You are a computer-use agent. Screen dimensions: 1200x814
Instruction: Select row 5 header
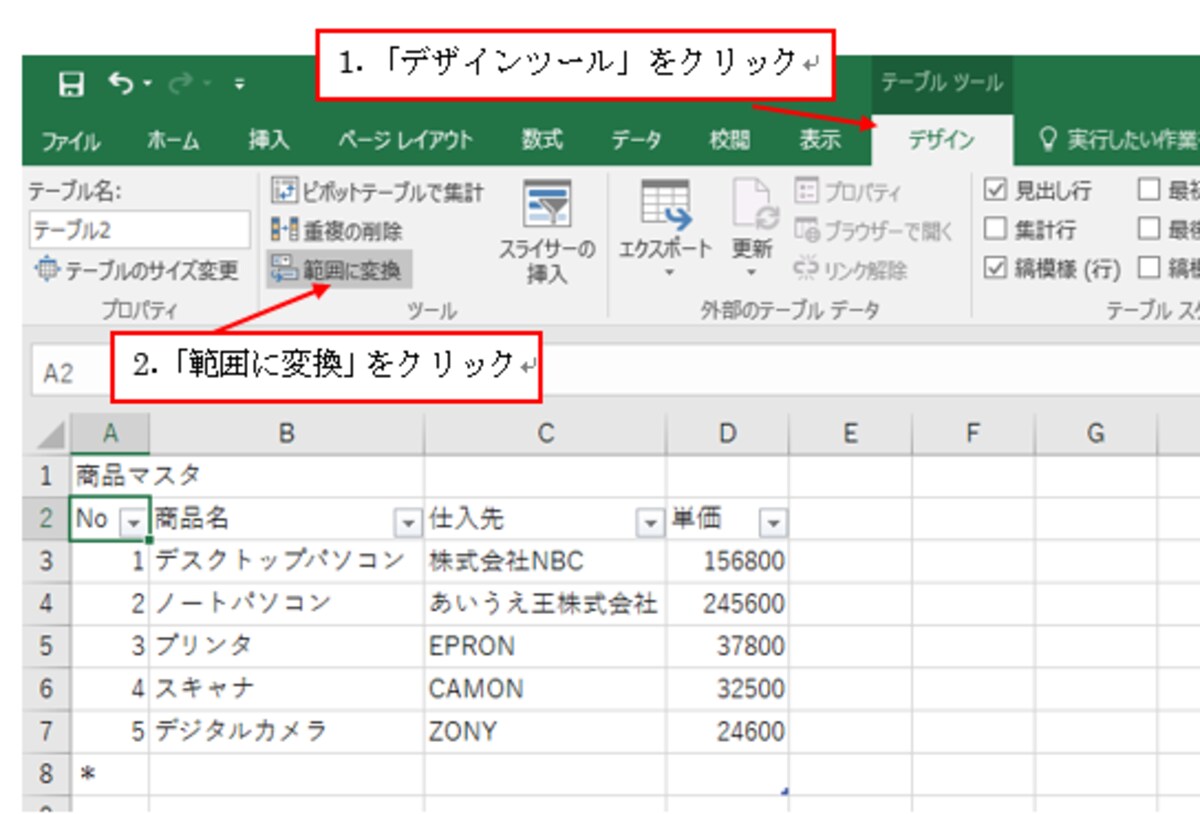tap(46, 646)
